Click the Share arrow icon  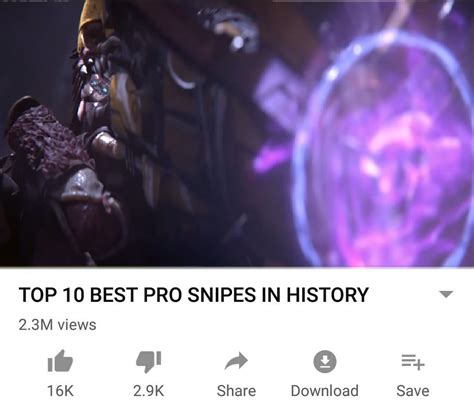pyautogui.click(x=236, y=361)
